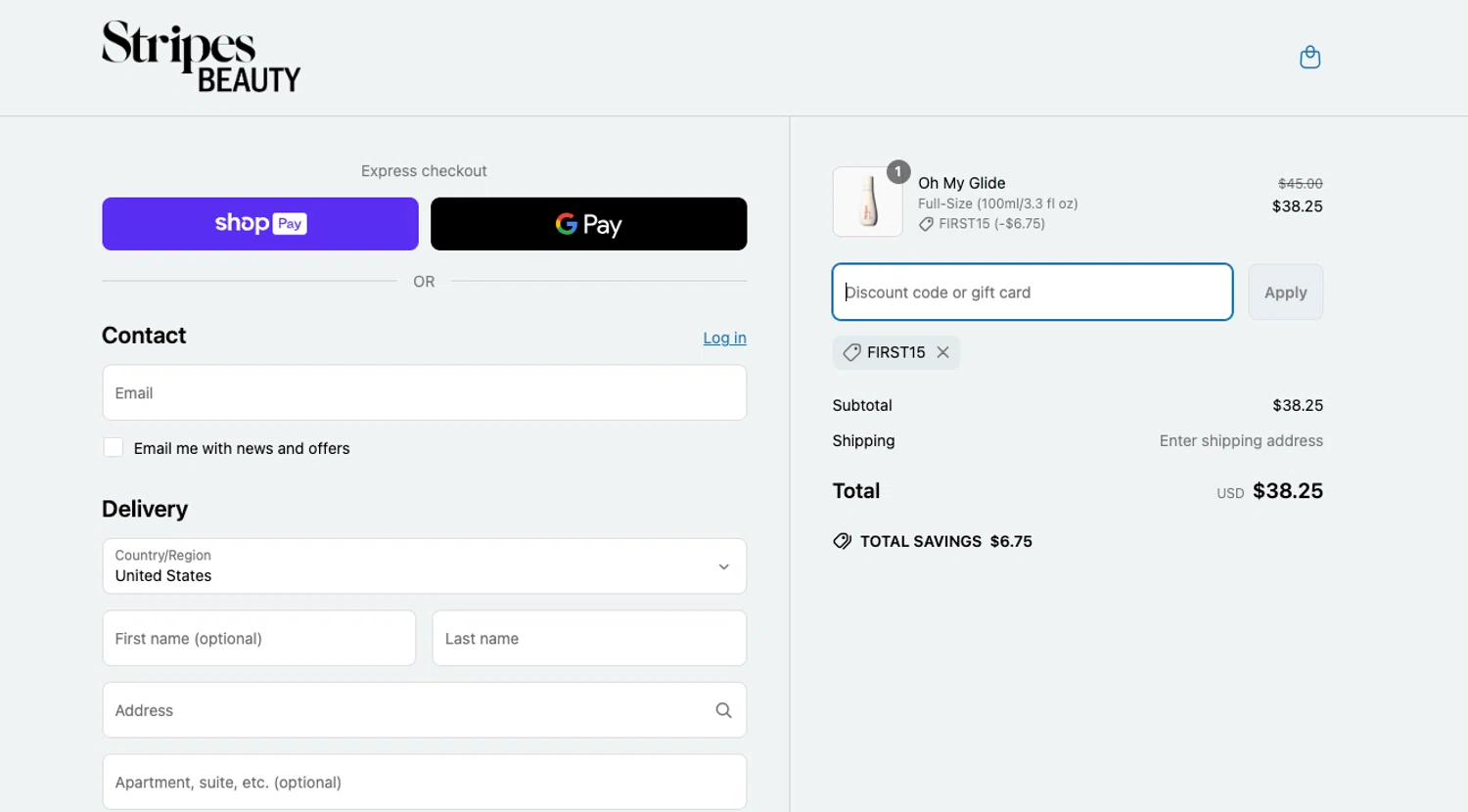Image resolution: width=1468 pixels, height=812 pixels.
Task: Pay with Shop Pay express checkout
Action: [x=260, y=224]
